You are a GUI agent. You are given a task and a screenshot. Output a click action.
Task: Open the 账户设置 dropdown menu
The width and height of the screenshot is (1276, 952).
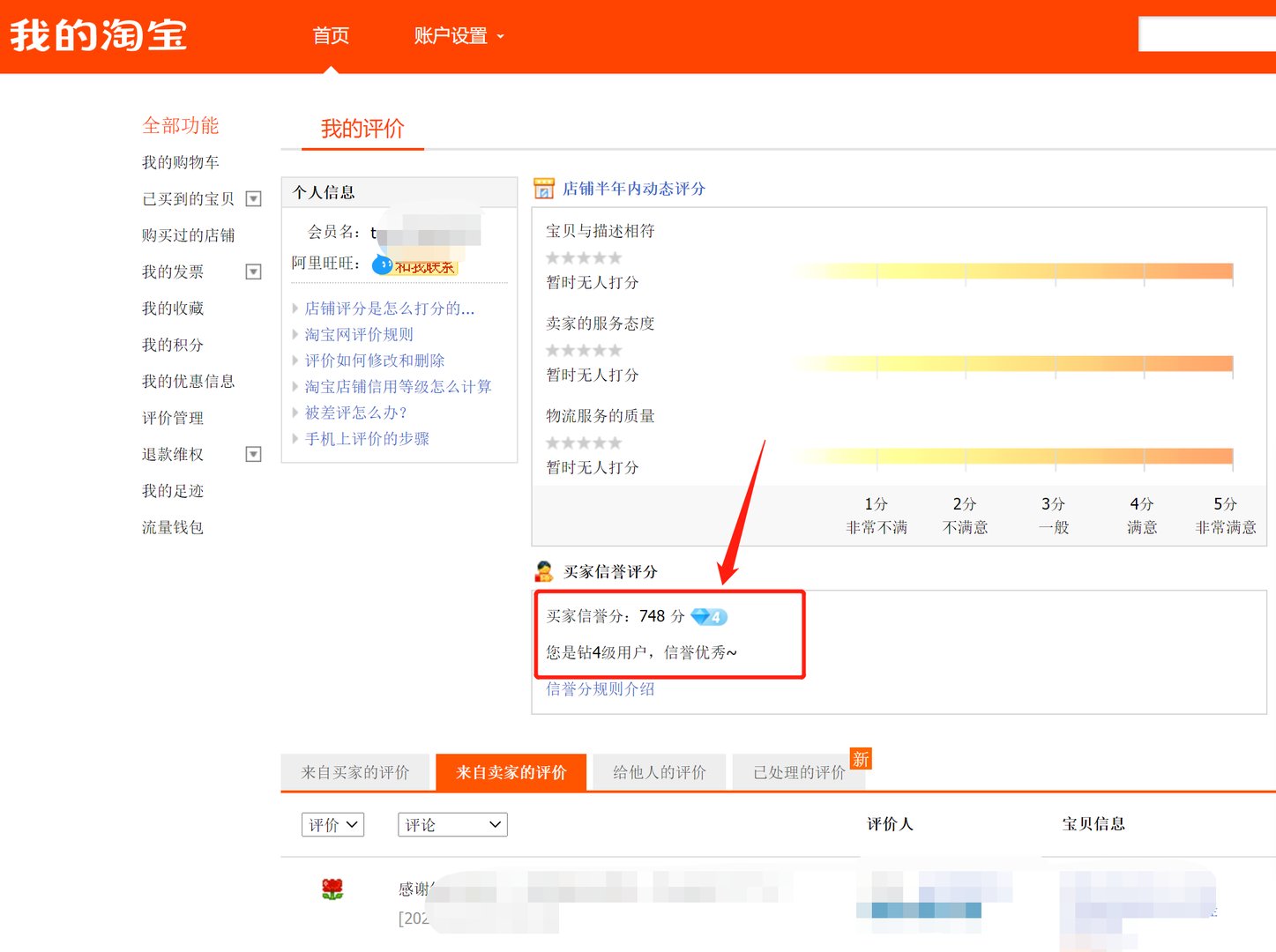click(458, 36)
